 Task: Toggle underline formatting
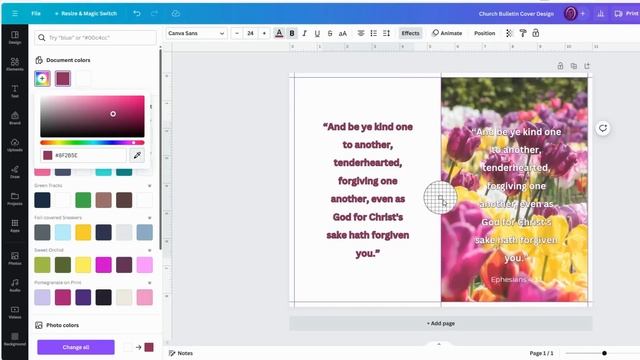click(317, 33)
